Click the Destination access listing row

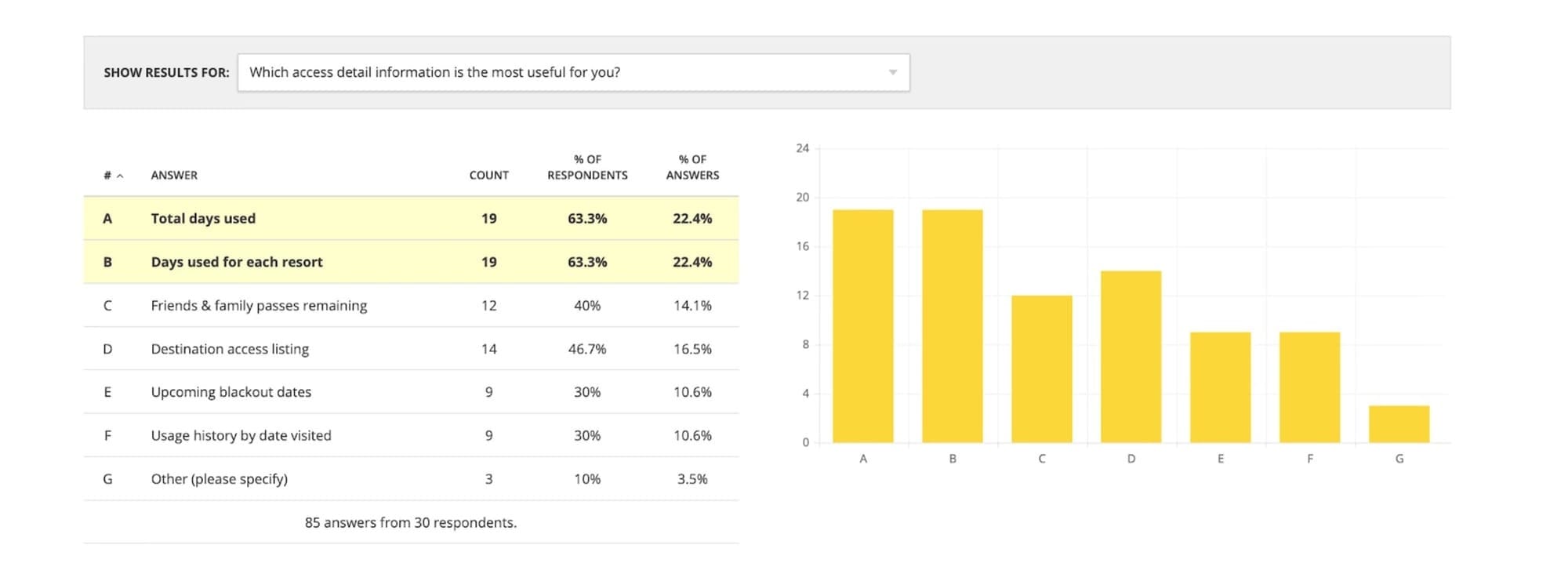click(230, 349)
